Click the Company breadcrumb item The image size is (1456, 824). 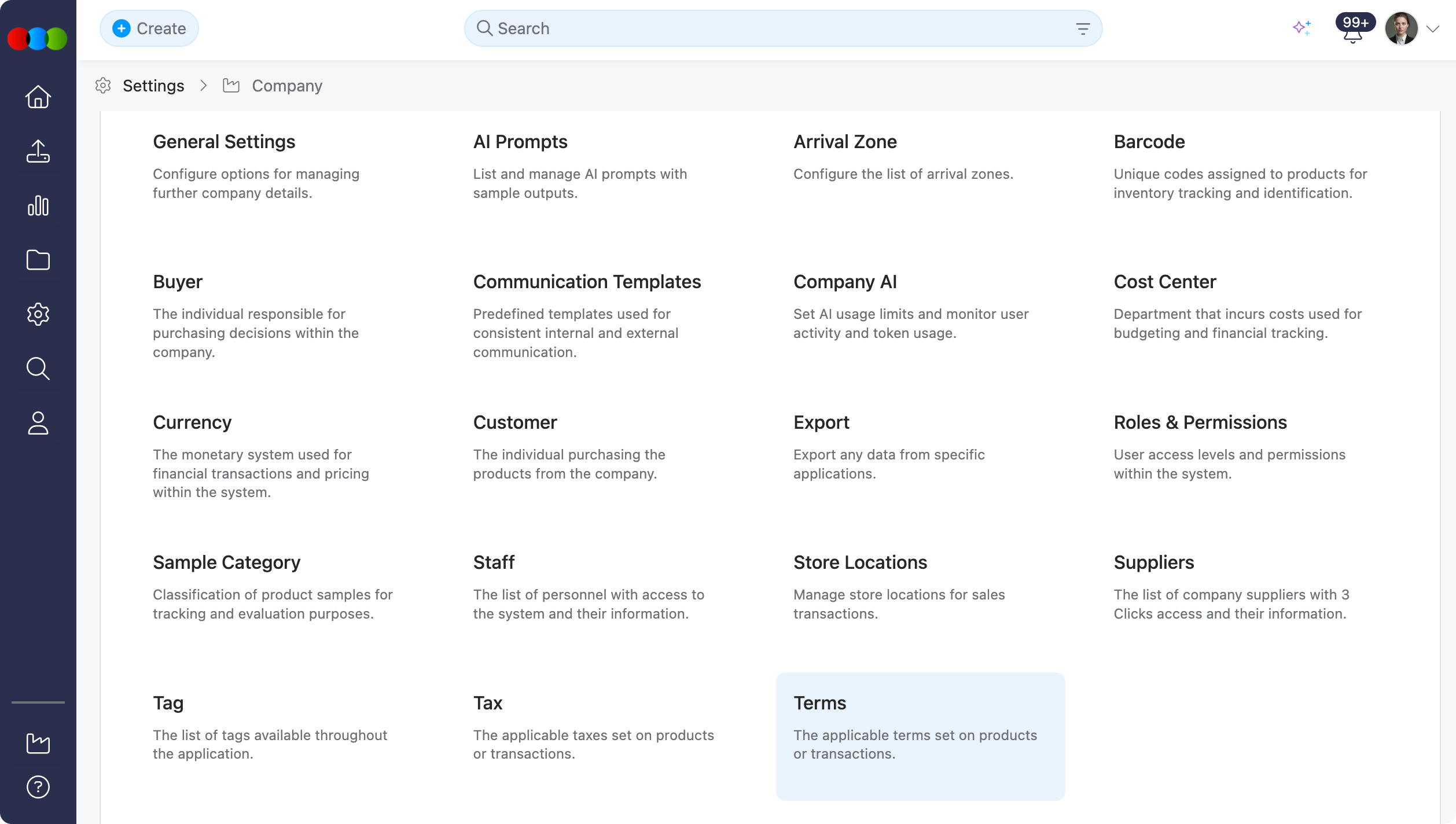coord(286,86)
